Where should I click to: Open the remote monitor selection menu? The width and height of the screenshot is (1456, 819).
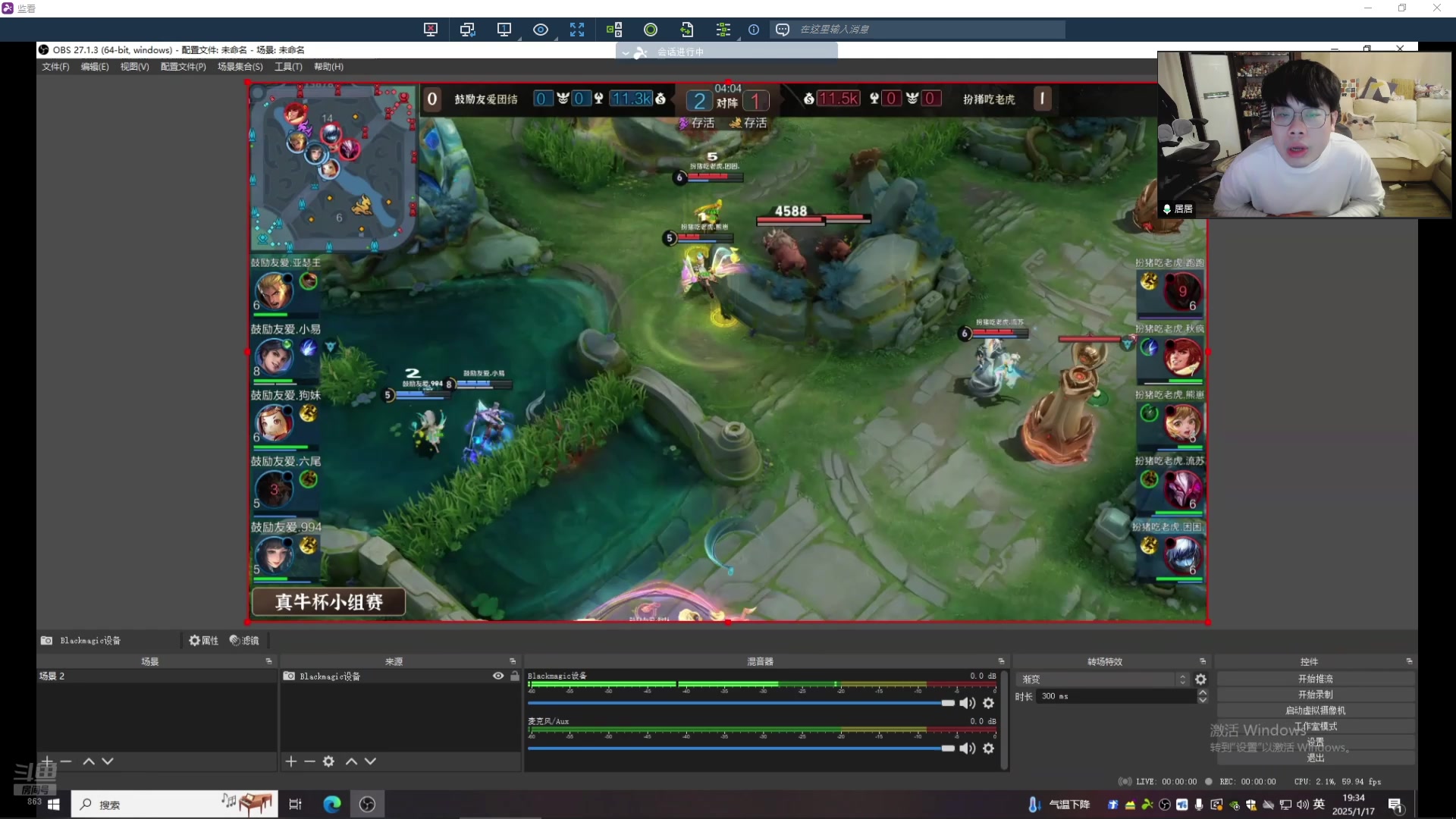[504, 30]
